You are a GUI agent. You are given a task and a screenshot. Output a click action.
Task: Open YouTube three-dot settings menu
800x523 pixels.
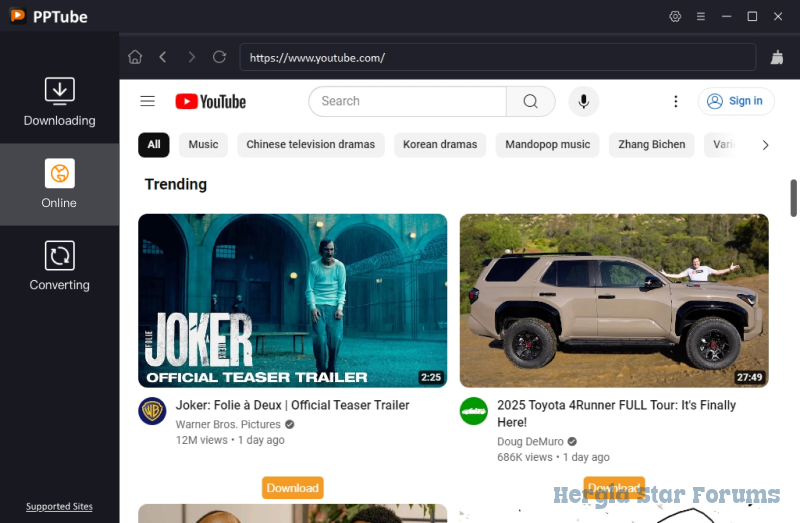coord(676,101)
